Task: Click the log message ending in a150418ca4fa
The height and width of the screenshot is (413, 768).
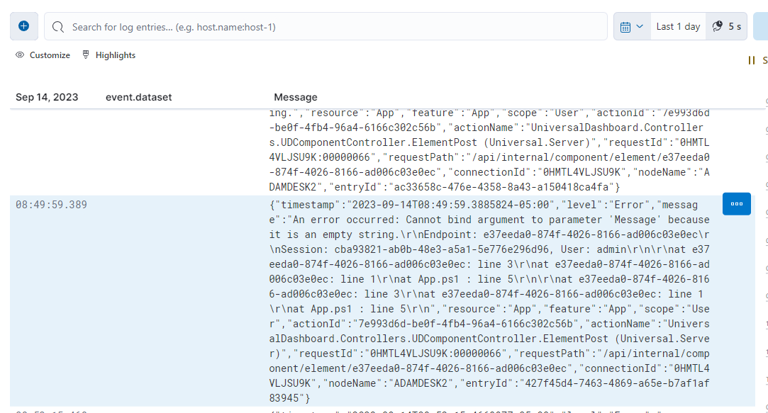Action: [489, 150]
